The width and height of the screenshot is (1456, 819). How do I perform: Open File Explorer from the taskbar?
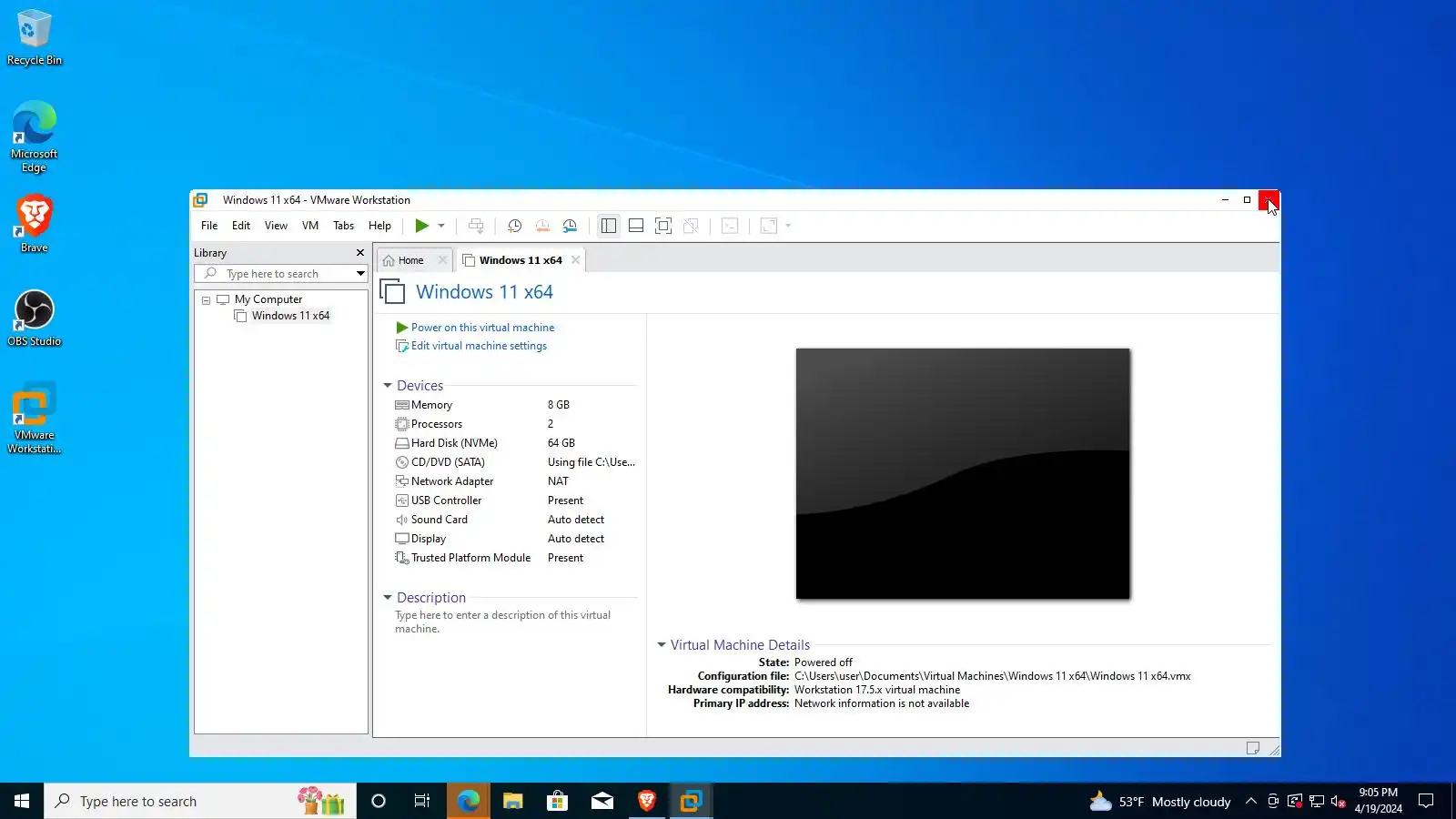[x=513, y=801]
